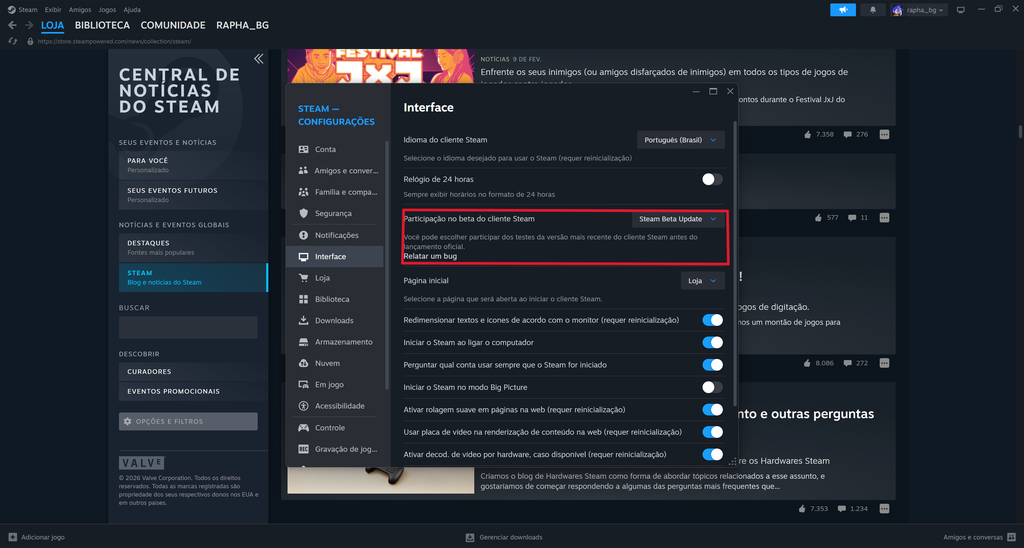Switch to the BIBLIOTECA tab
This screenshot has height=548, width=1024.
click(102, 25)
